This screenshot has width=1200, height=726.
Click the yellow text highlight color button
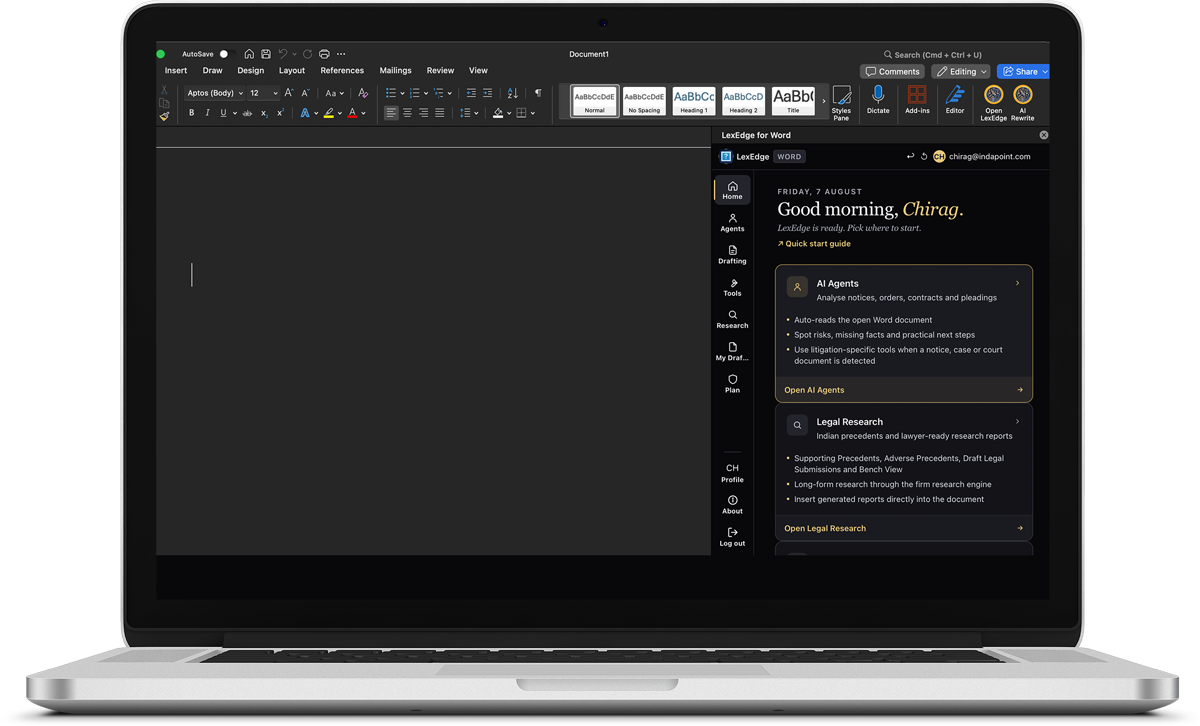click(x=328, y=113)
